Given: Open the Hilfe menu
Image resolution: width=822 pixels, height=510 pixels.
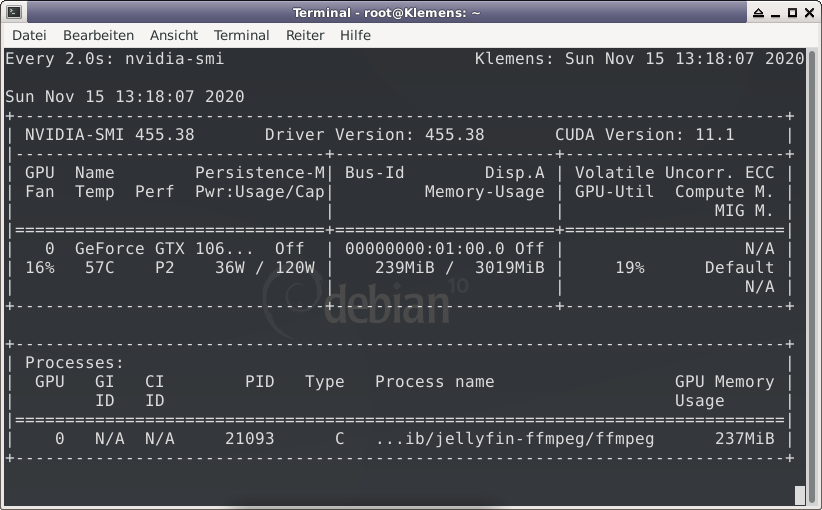Looking at the screenshot, I should [x=355, y=35].
